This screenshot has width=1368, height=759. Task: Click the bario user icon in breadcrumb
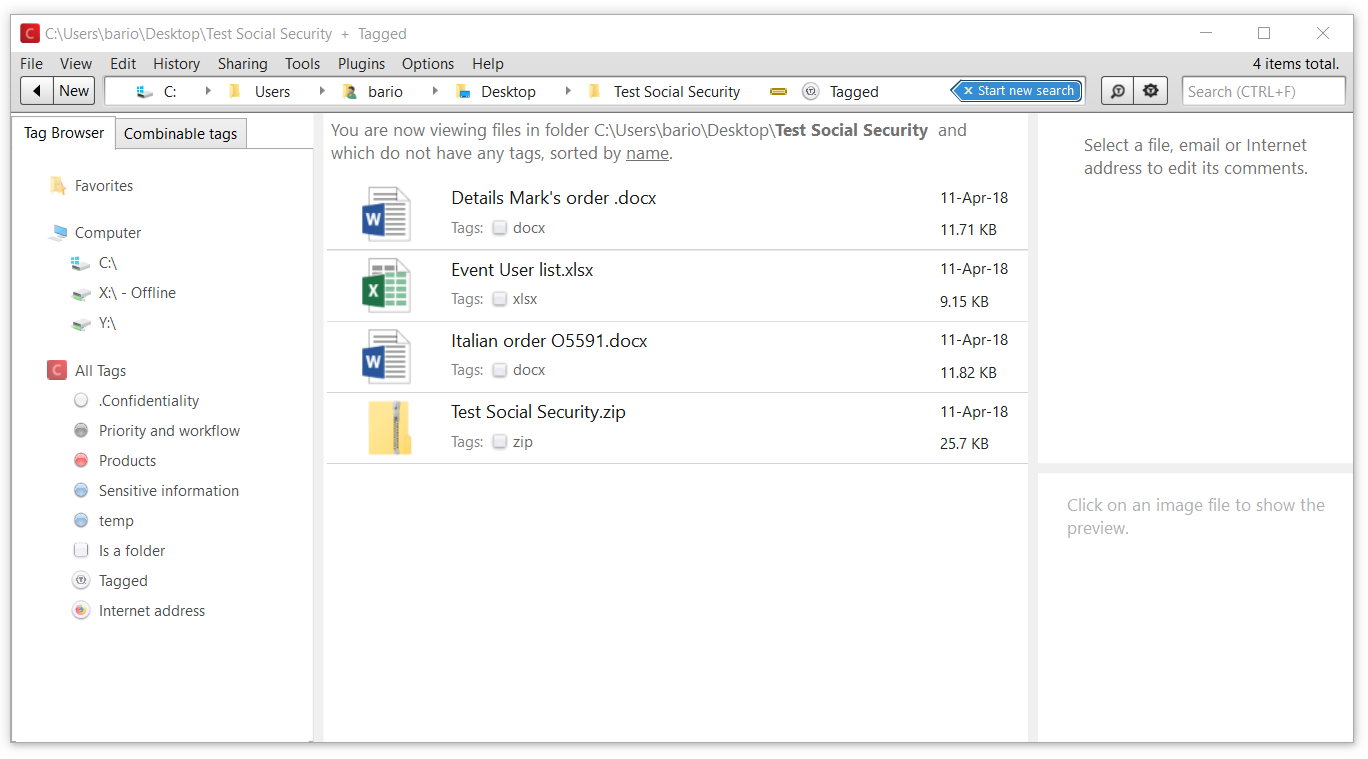(350, 91)
